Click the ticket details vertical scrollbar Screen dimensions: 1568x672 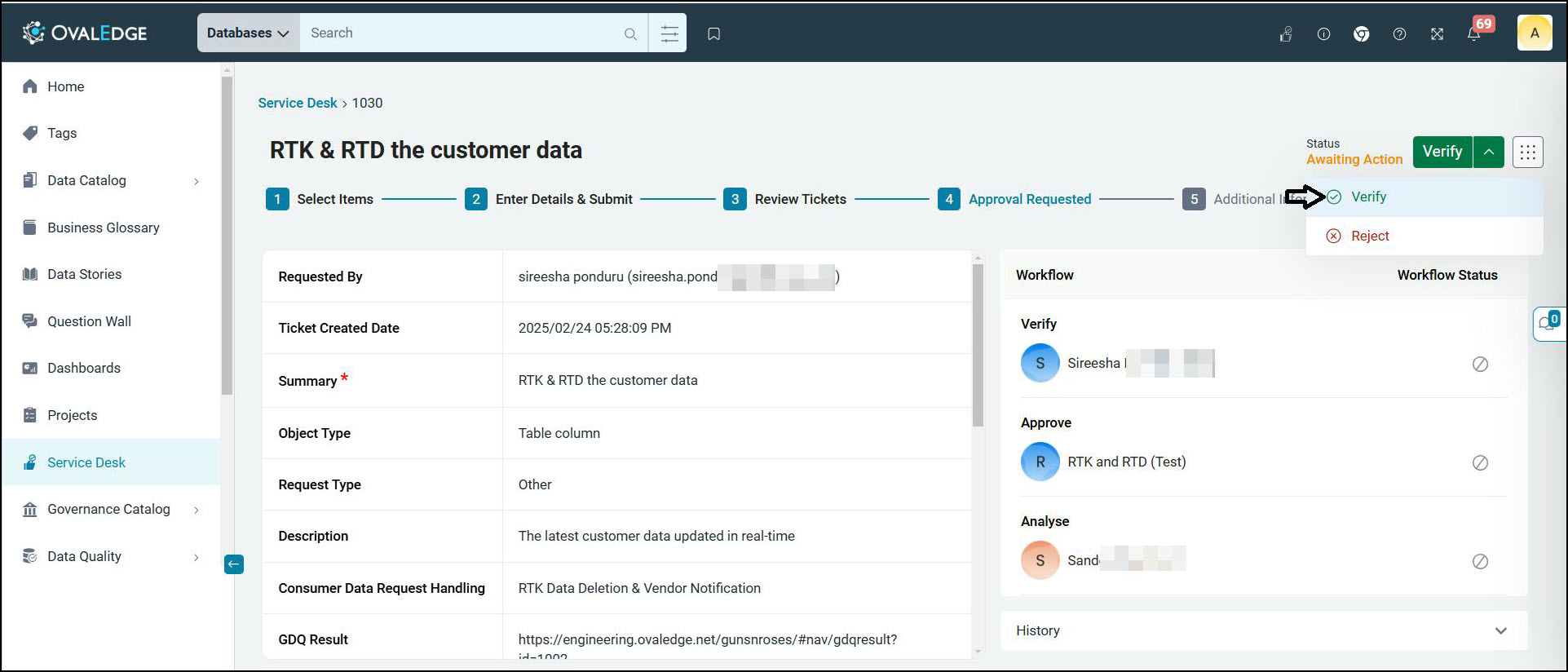coord(978,345)
